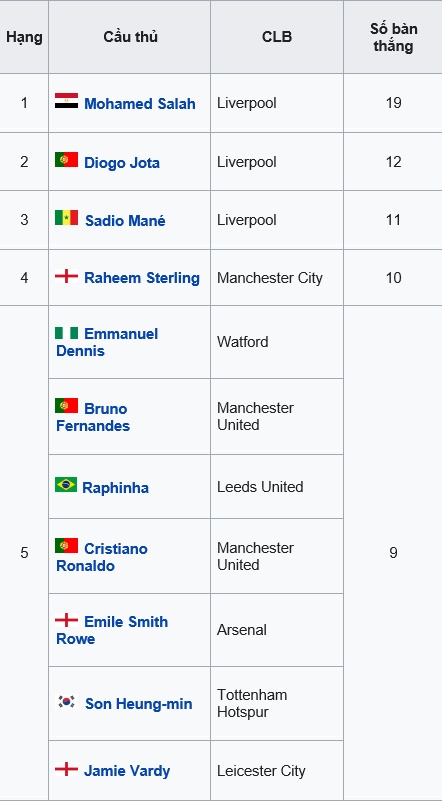This screenshot has width=442, height=803.
Task: Click the Egypt flag beside Mohamed Salah
Action: click(67, 101)
